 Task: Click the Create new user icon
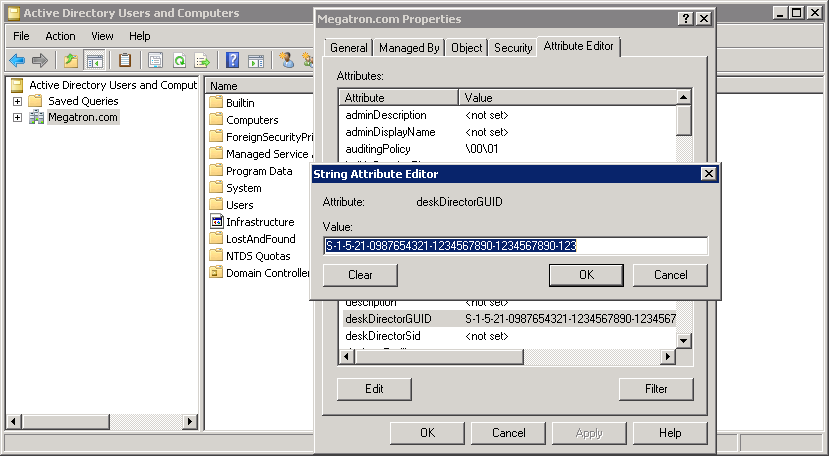(287, 60)
